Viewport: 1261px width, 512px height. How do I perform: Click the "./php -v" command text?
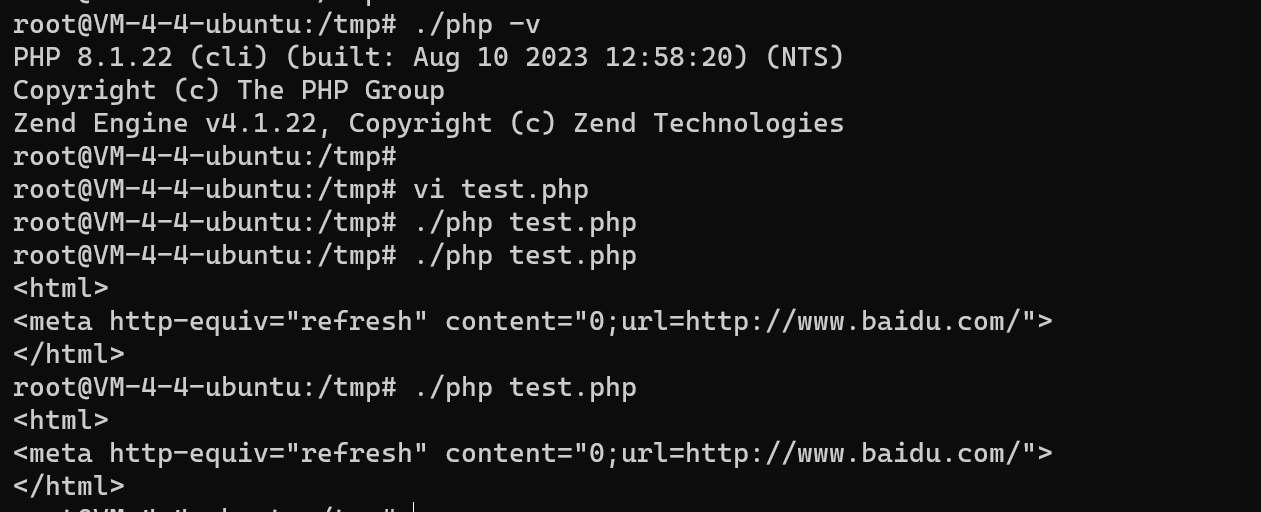coord(476,24)
